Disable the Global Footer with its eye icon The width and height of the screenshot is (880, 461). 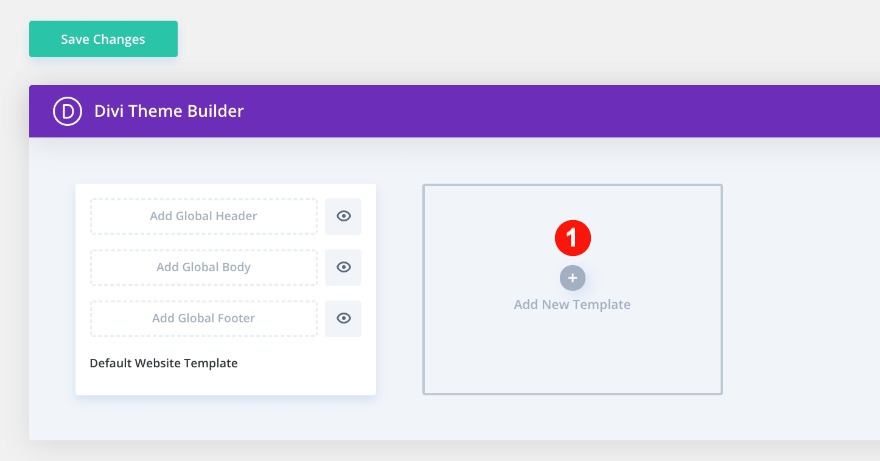[343, 318]
